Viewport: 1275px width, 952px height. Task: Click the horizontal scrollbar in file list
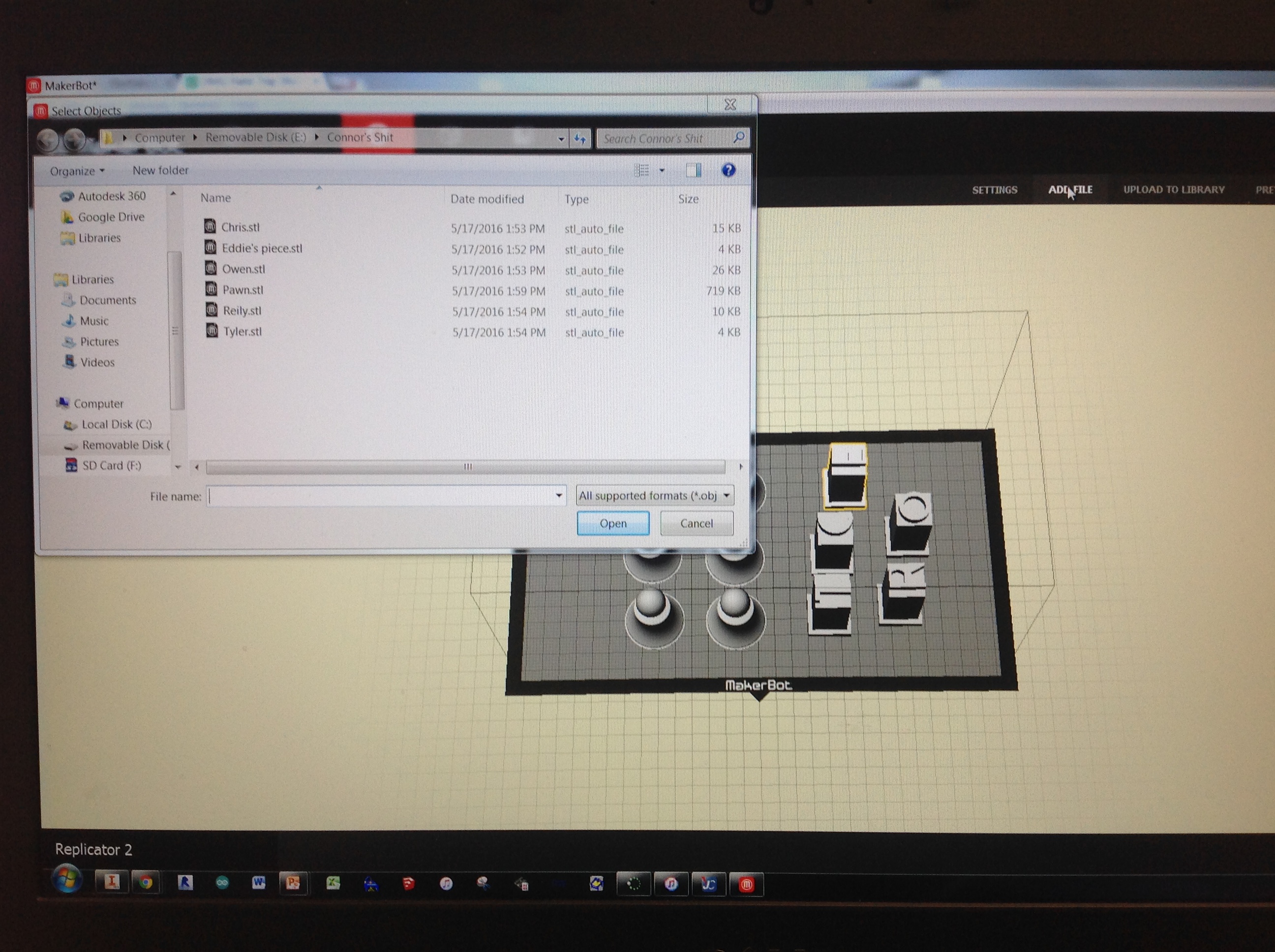click(466, 467)
